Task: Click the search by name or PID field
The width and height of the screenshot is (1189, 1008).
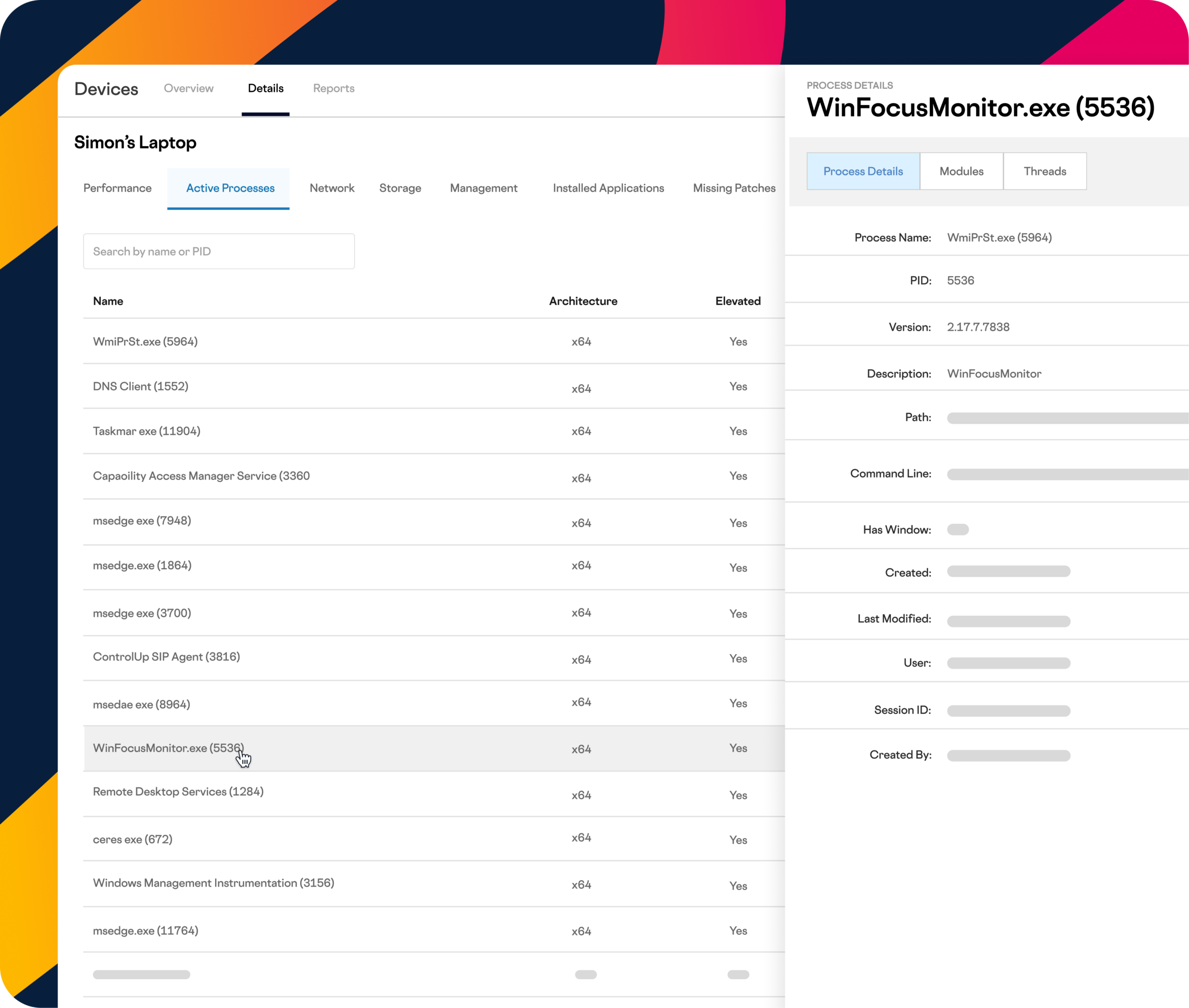Action: coord(218,252)
